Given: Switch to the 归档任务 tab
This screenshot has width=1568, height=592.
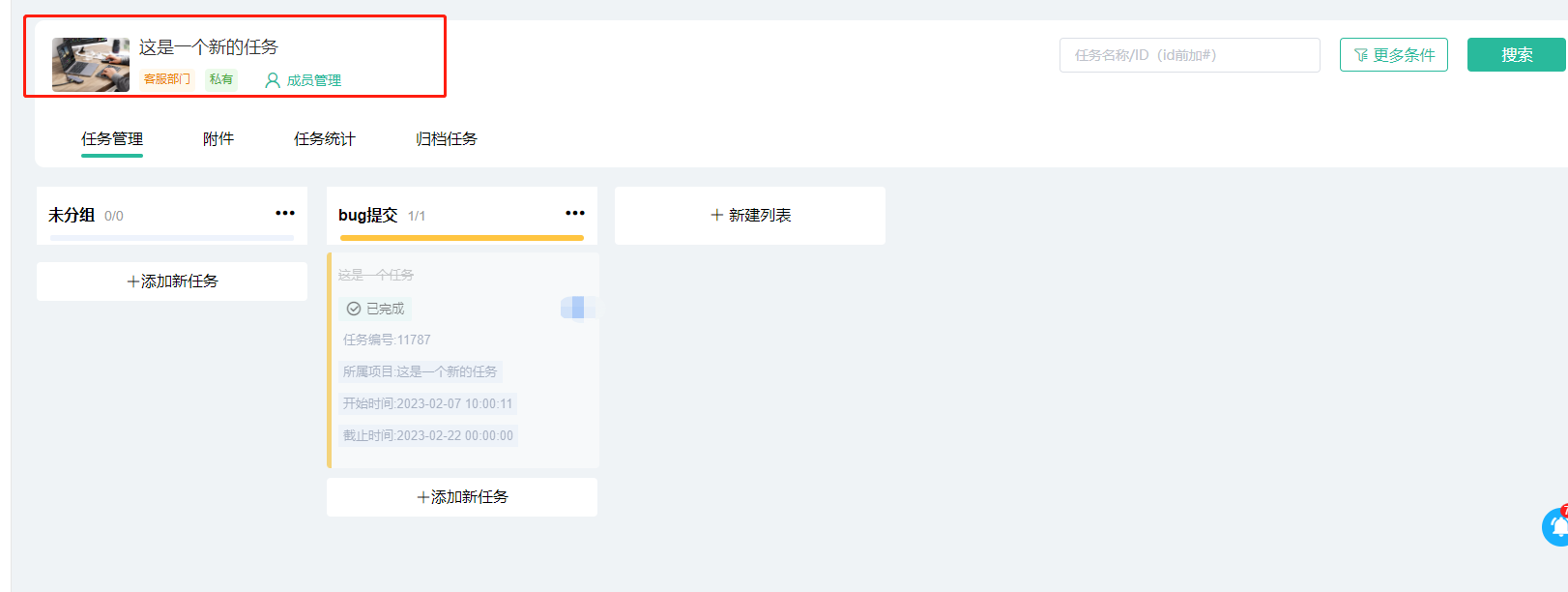Looking at the screenshot, I should tap(447, 138).
